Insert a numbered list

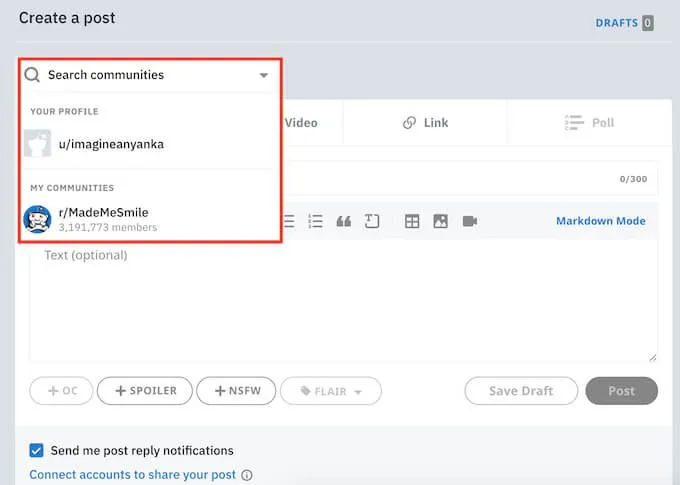tap(315, 221)
